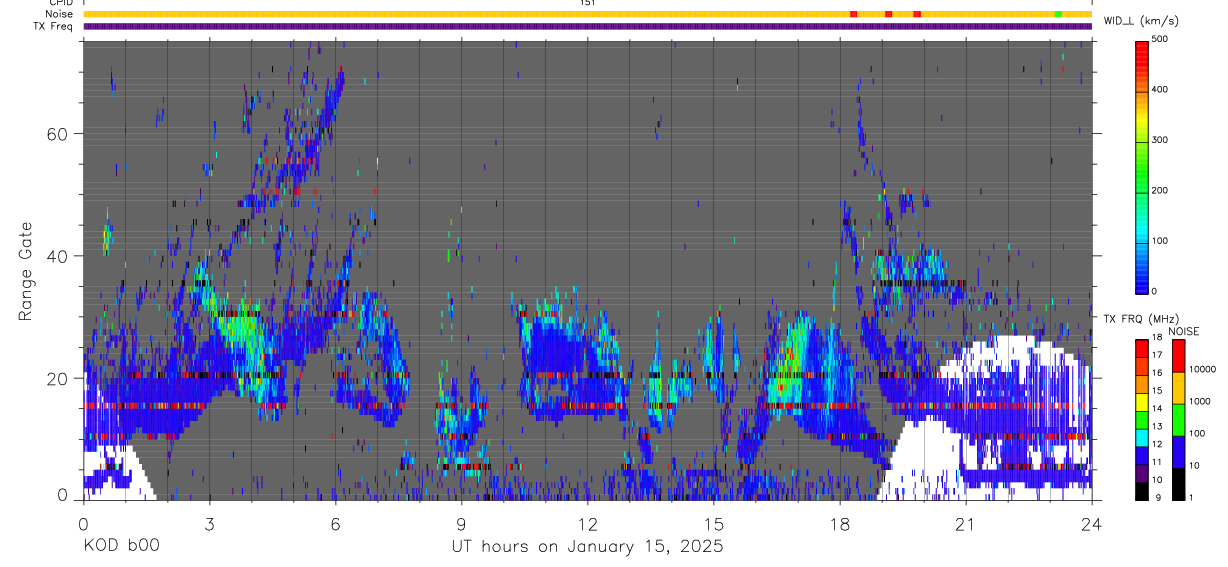Click the 9 hour tick on the UT axis
This screenshot has height=567, width=1228.
pyautogui.click(x=461, y=523)
